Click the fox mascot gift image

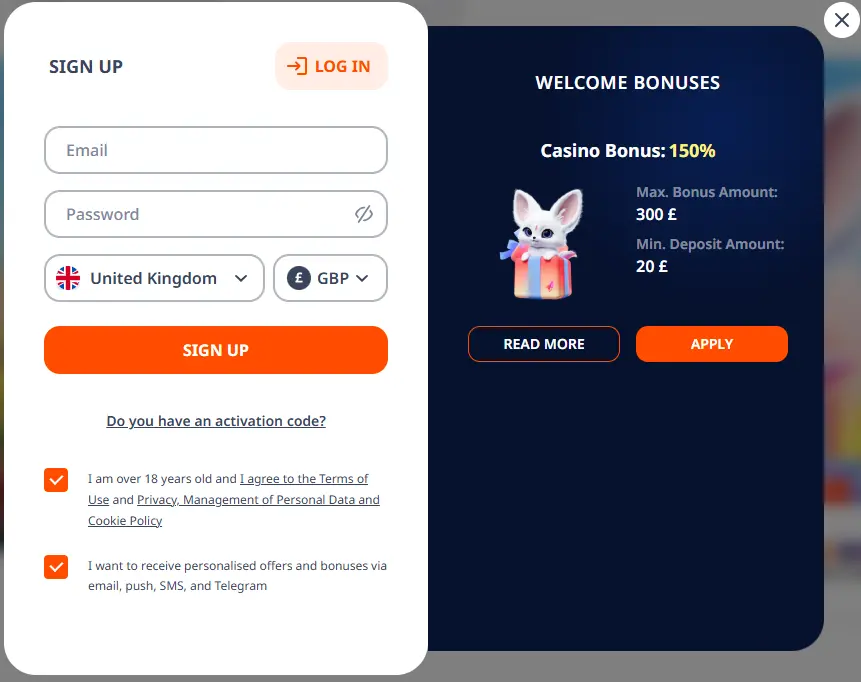click(x=539, y=242)
